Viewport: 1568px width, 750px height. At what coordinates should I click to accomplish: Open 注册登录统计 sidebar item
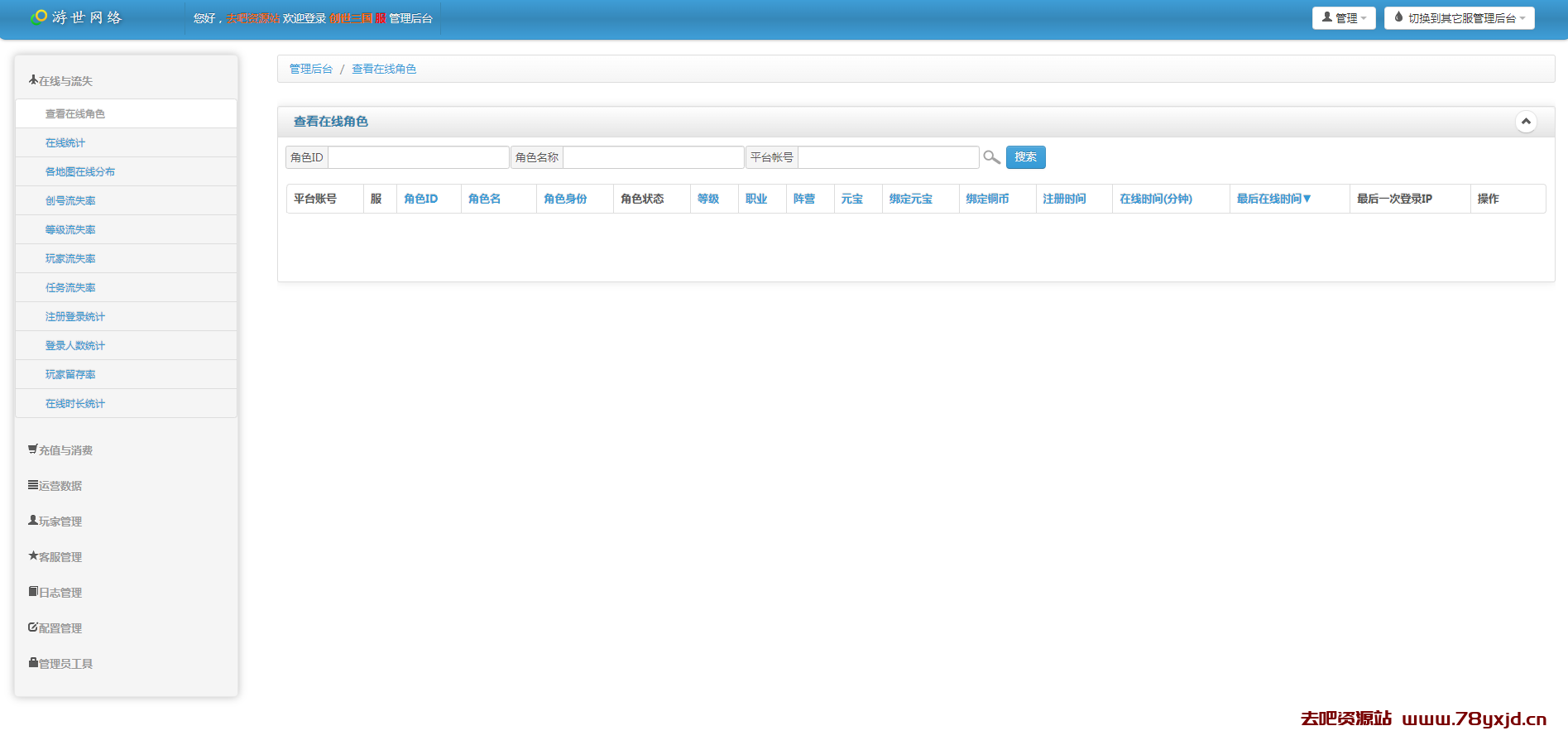pos(126,316)
